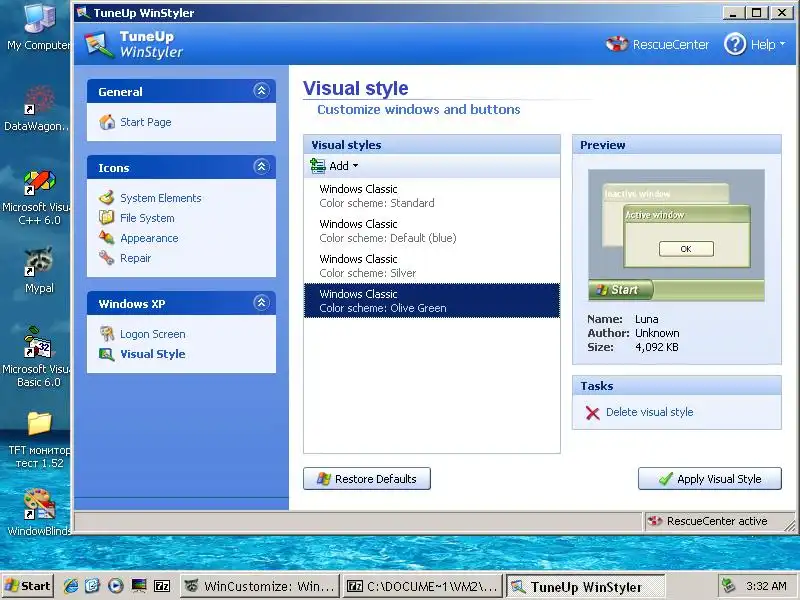This screenshot has height=600, width=800.
Task: Open the Logon Screen link
Action: 153,334
